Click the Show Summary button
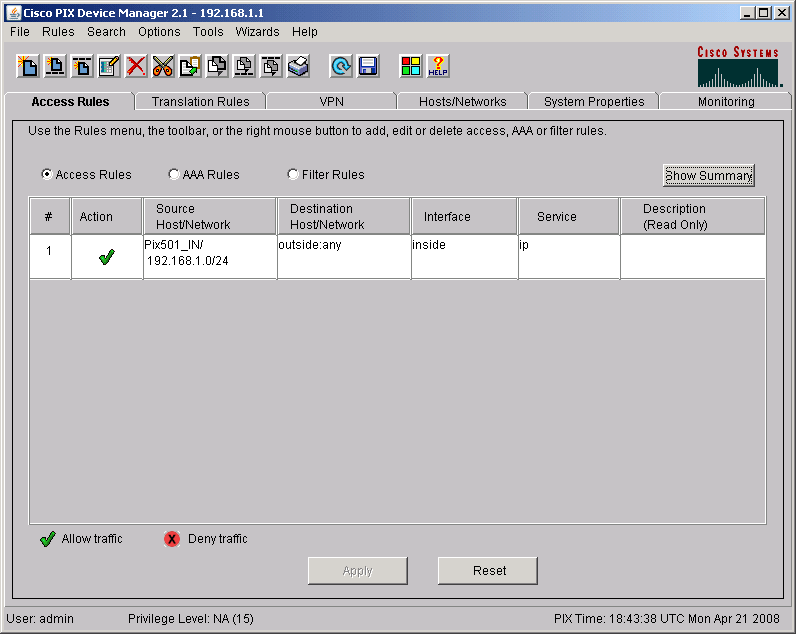The image size is (796, 634). tap(709, 175)
